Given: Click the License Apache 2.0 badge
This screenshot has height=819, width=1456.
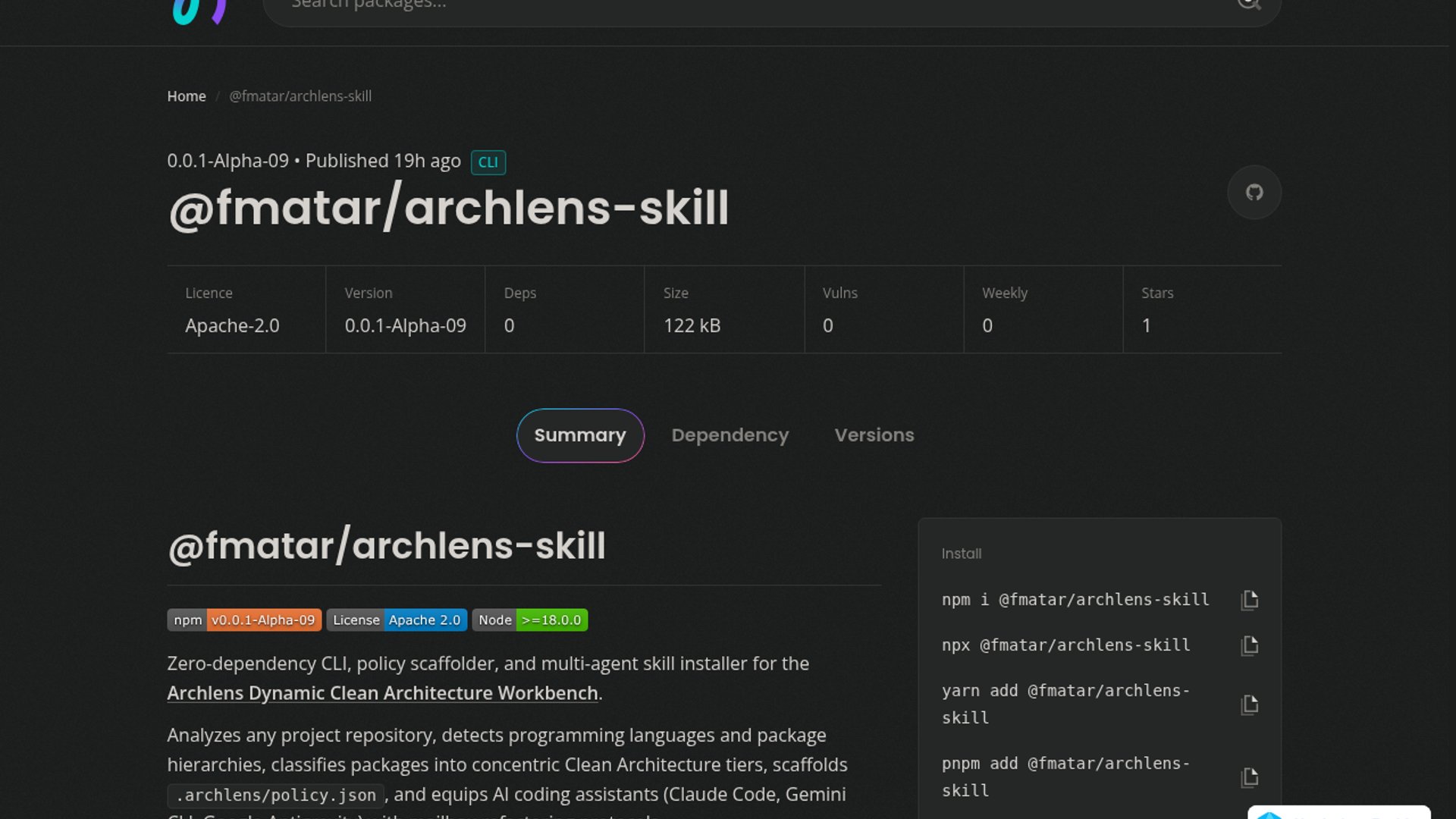Looking at the screenshot, I should tap(397, 620).
